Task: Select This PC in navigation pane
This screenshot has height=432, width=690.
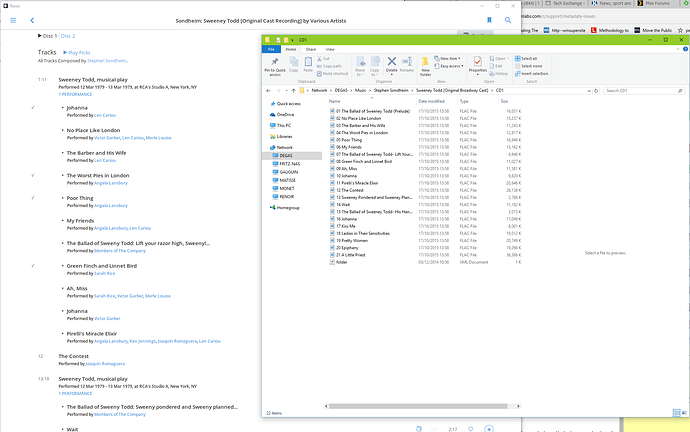Action: 284,125
